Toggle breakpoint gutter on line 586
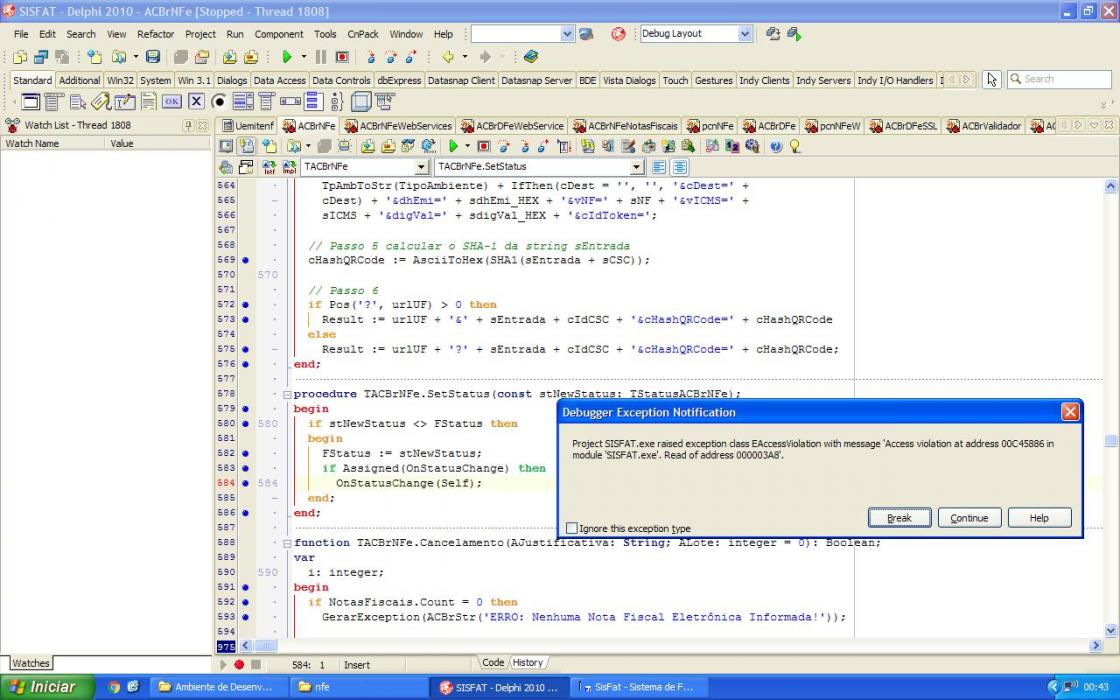This screenshot has width=1120, height=700. point(245,513)
